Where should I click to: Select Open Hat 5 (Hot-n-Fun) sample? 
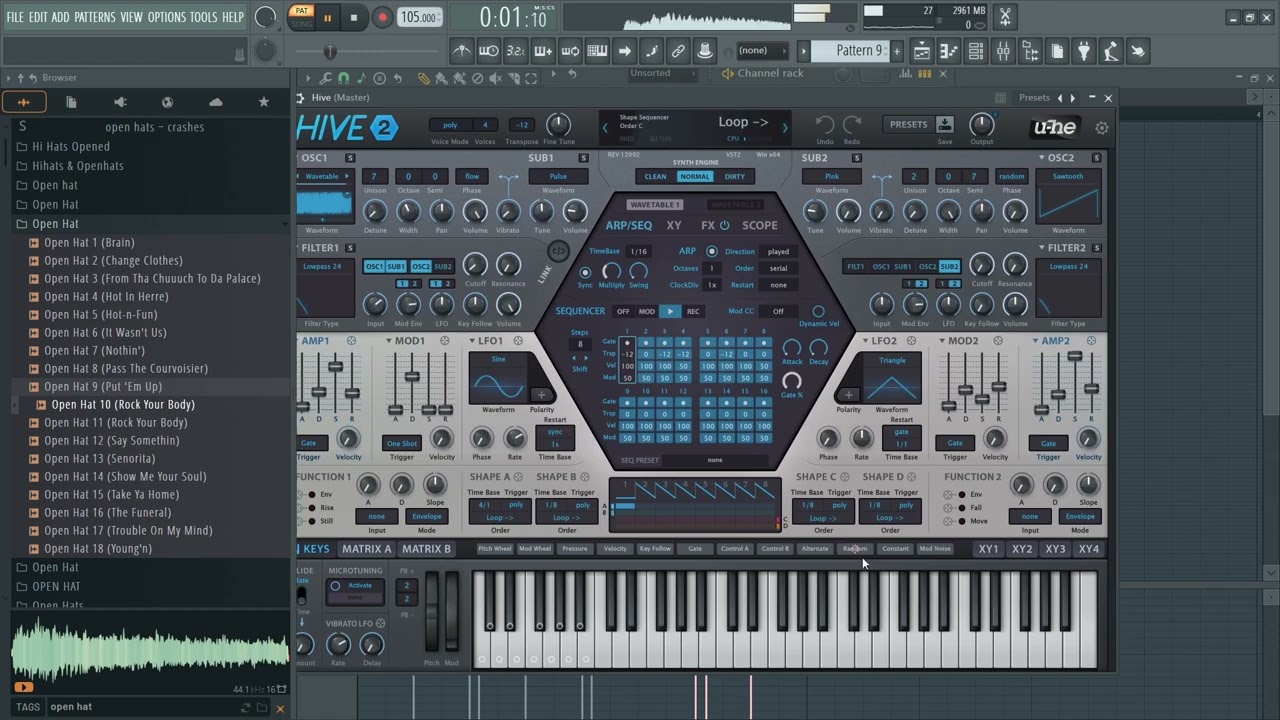pyautogui.click(x=100, y=314)
